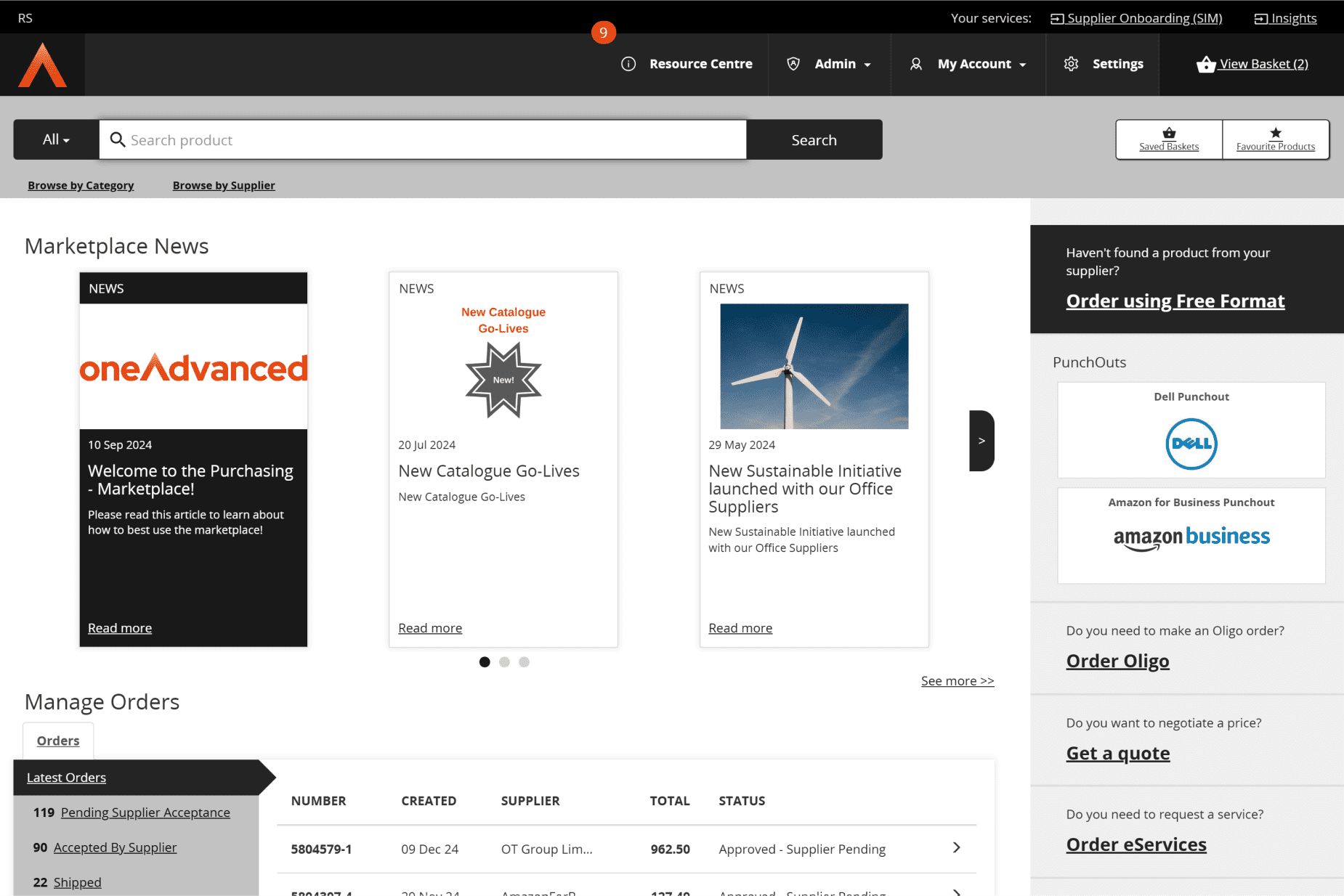Select the Amazon for Business punchout
1344x896 pixels.
pos(1191,537)
